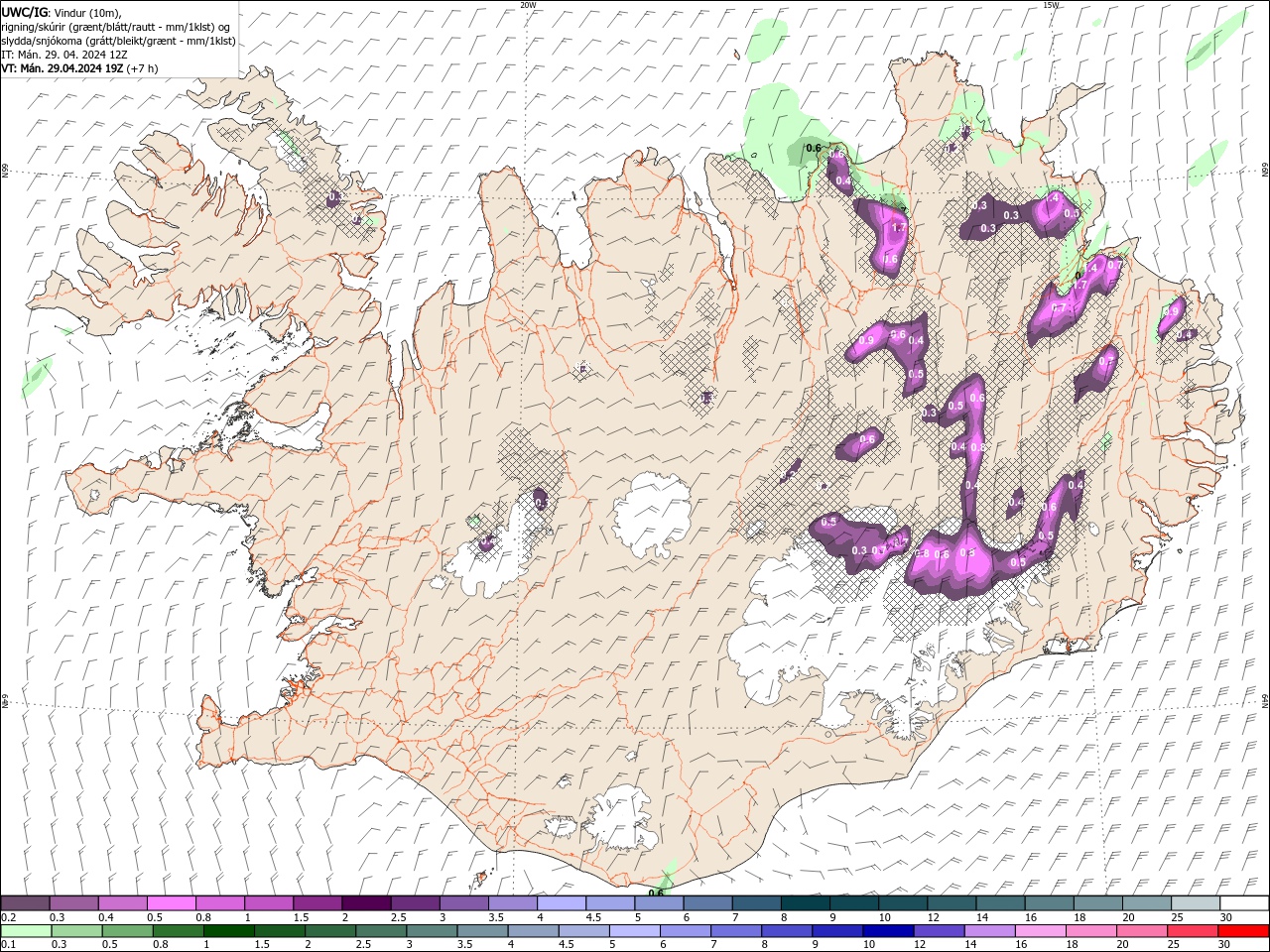The image size is (1270, 952).
Task: Pick the bright magenta snow legend swatch
Action: [x=171, y=902]
